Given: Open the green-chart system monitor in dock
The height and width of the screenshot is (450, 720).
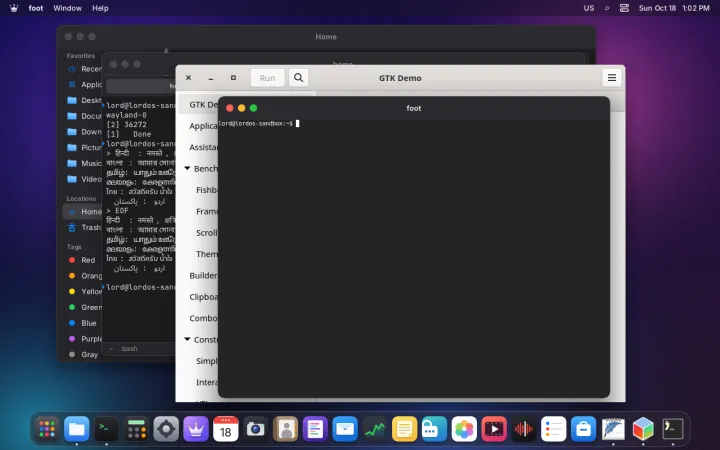Looking at the screenshot, I should click(375, 430).
